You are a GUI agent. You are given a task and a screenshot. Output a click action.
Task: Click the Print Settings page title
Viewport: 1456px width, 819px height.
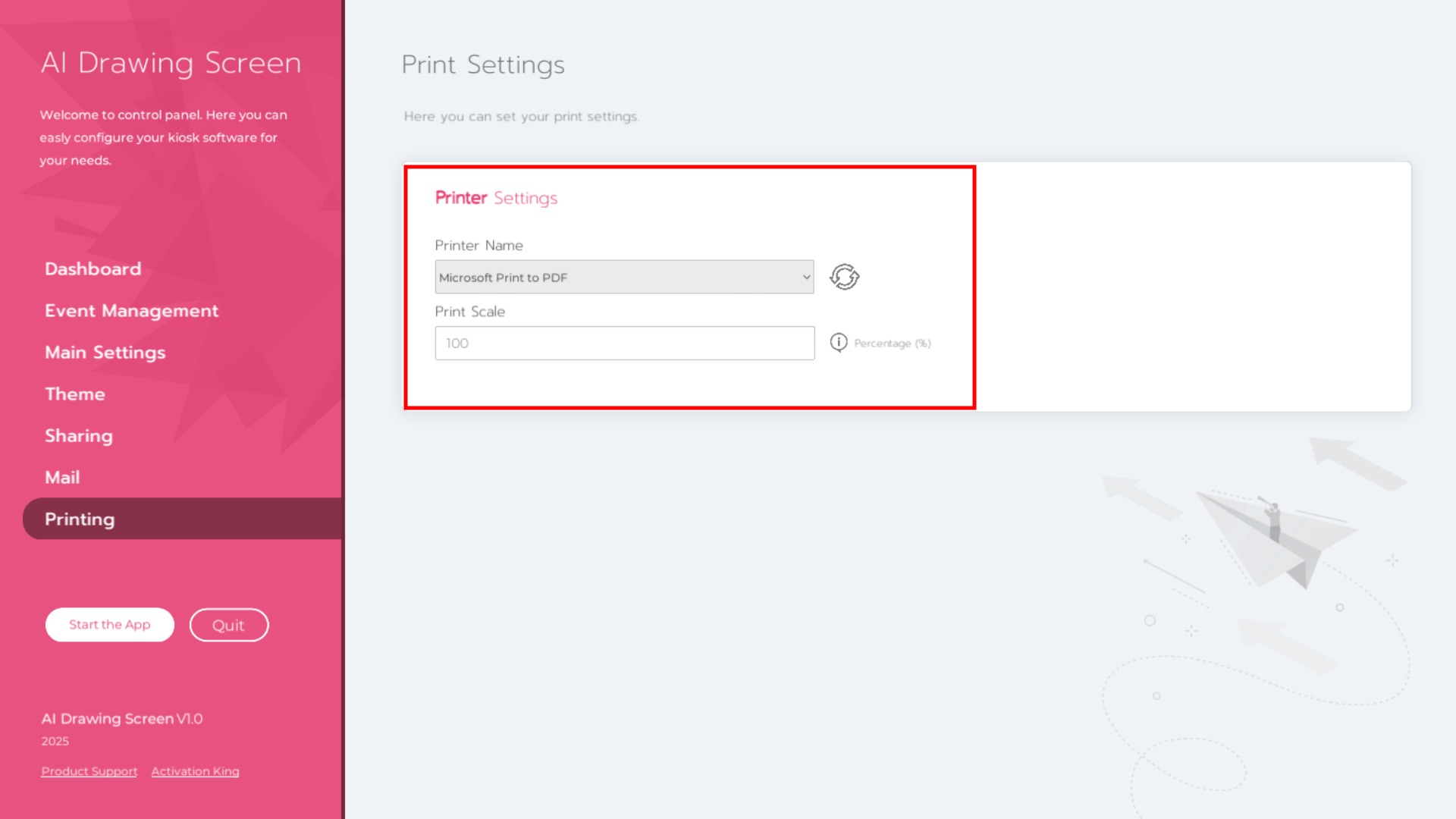[482, 64]
